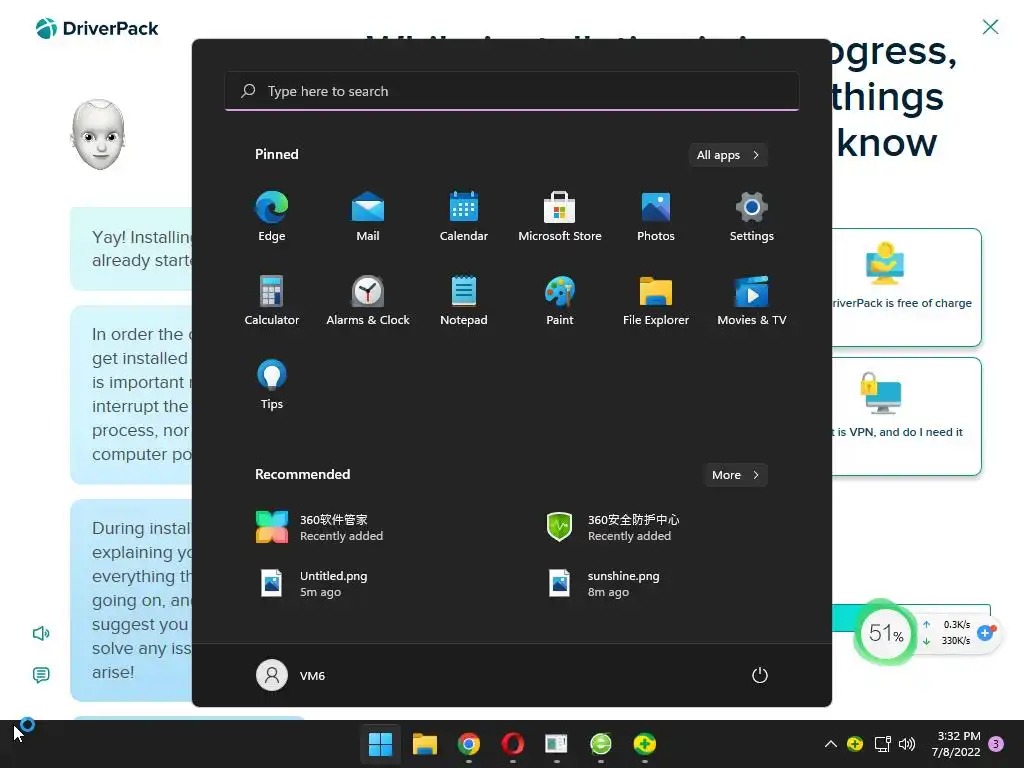This screenshot has height=768, width=1024.
Task: Click the Windows Start button on taskbar
Action: coord(380,744)
